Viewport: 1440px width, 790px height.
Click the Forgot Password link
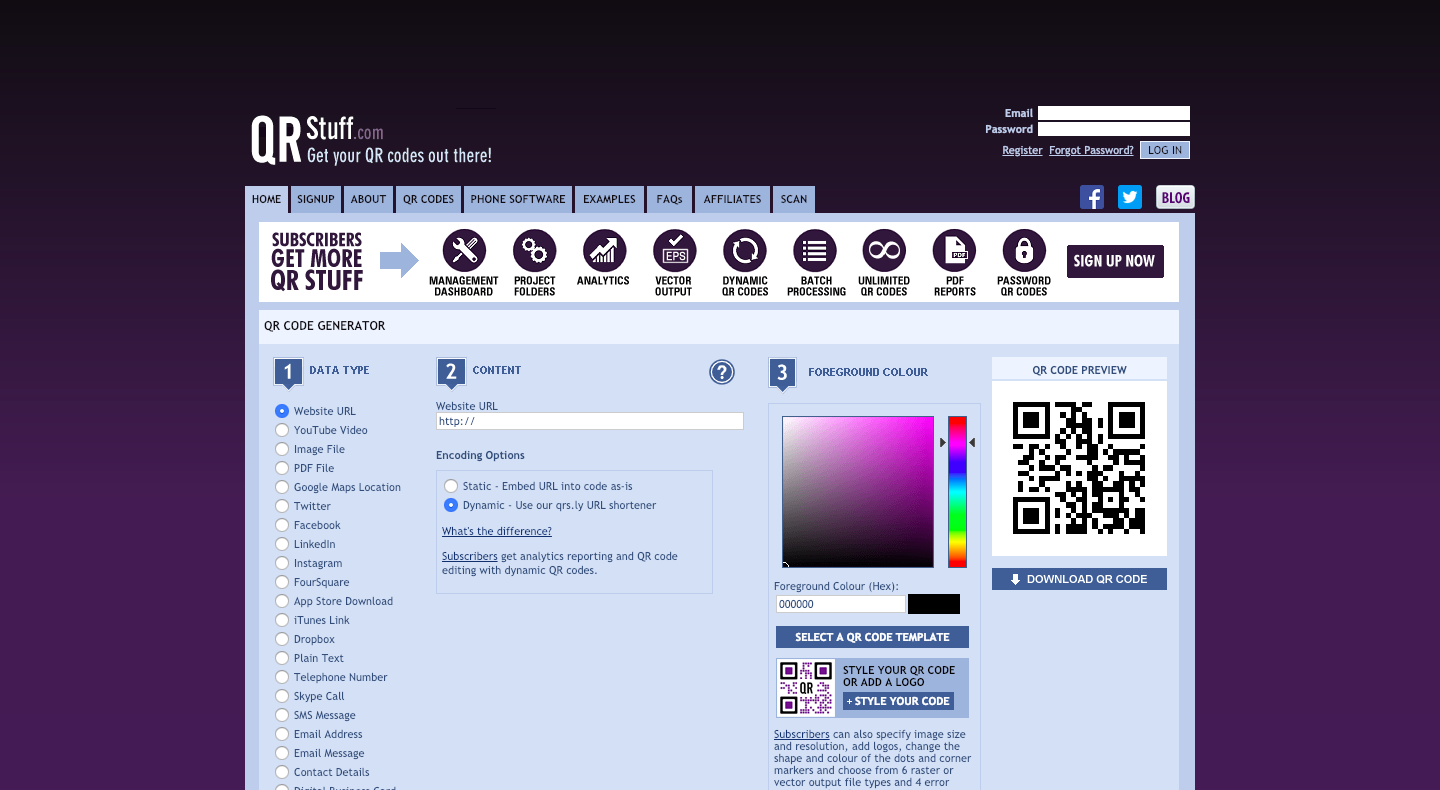coord(1091,150)
